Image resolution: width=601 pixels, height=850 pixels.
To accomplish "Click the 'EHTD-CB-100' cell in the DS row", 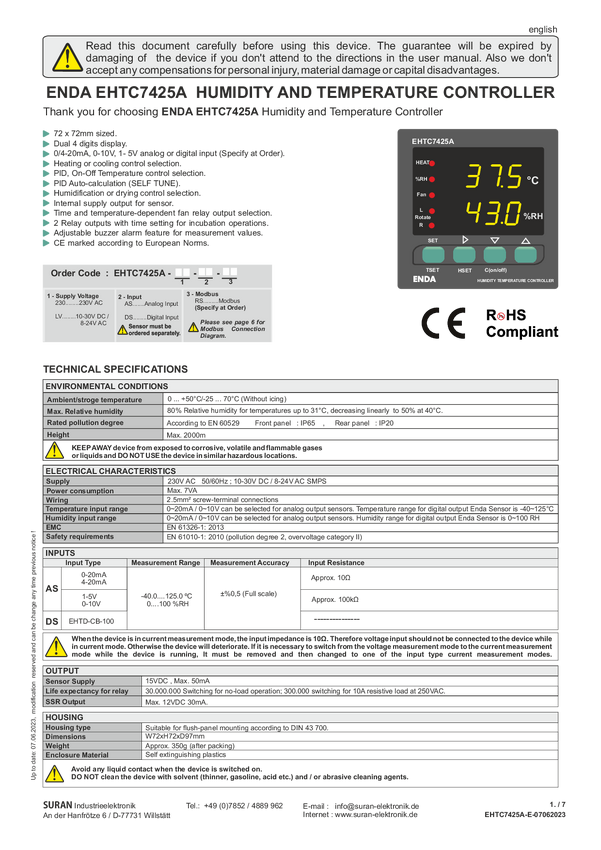I will pos(92,621).
